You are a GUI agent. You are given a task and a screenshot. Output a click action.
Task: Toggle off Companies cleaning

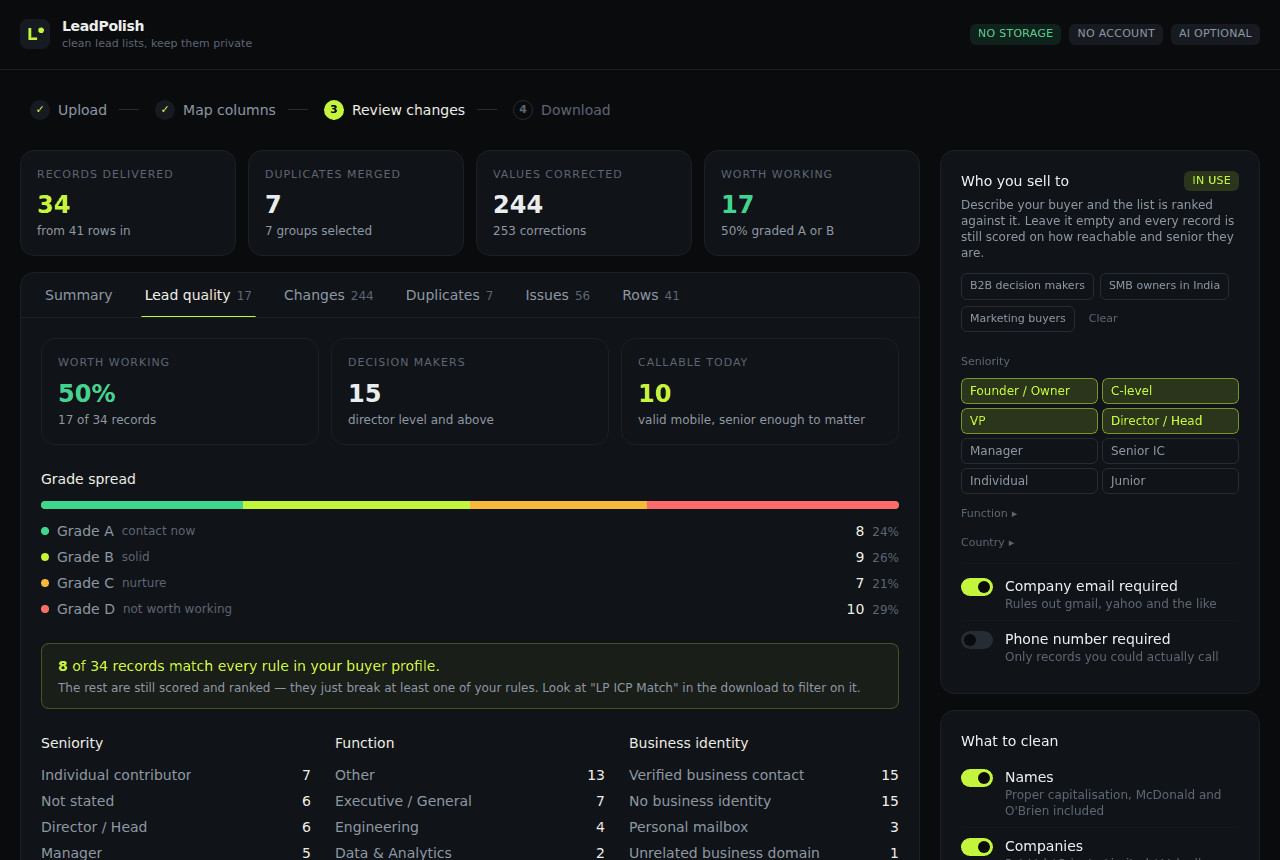[x=977, y=847]
